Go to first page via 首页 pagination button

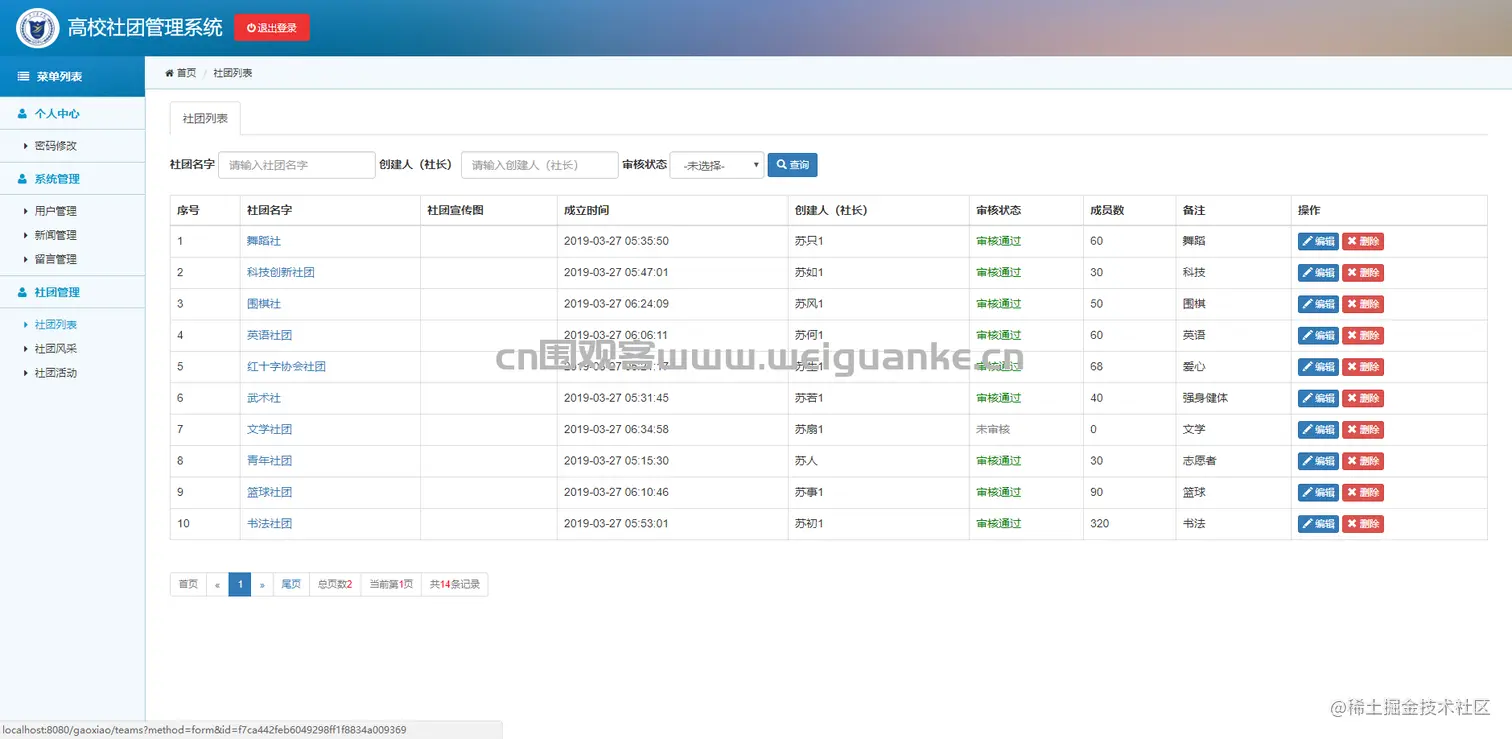188,584
